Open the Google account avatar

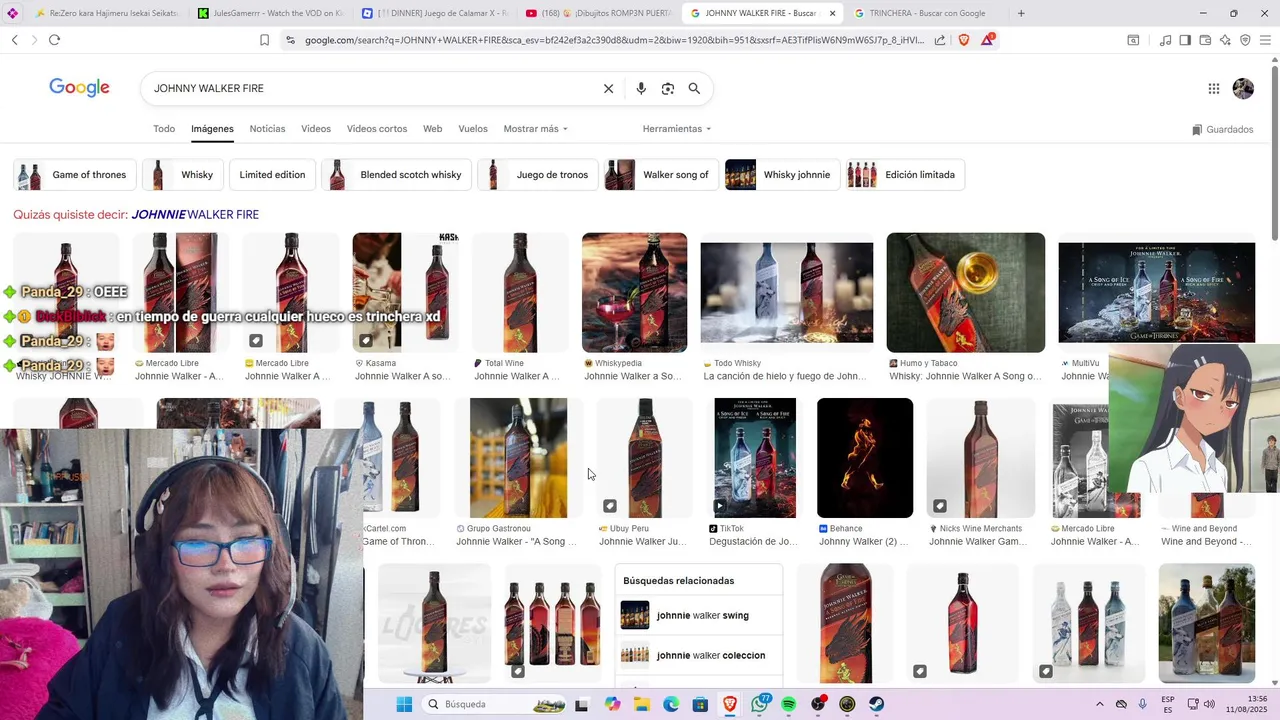1243,89
